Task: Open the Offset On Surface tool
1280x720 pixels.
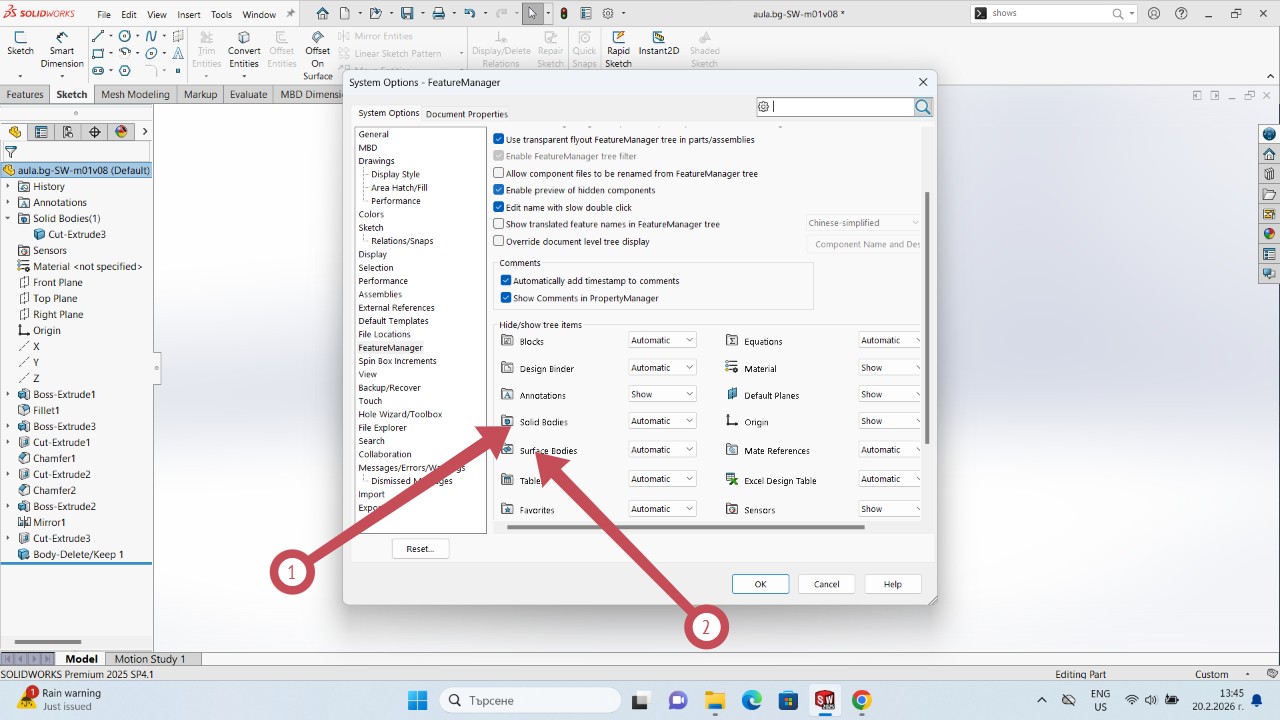Action: pos(318,38)
